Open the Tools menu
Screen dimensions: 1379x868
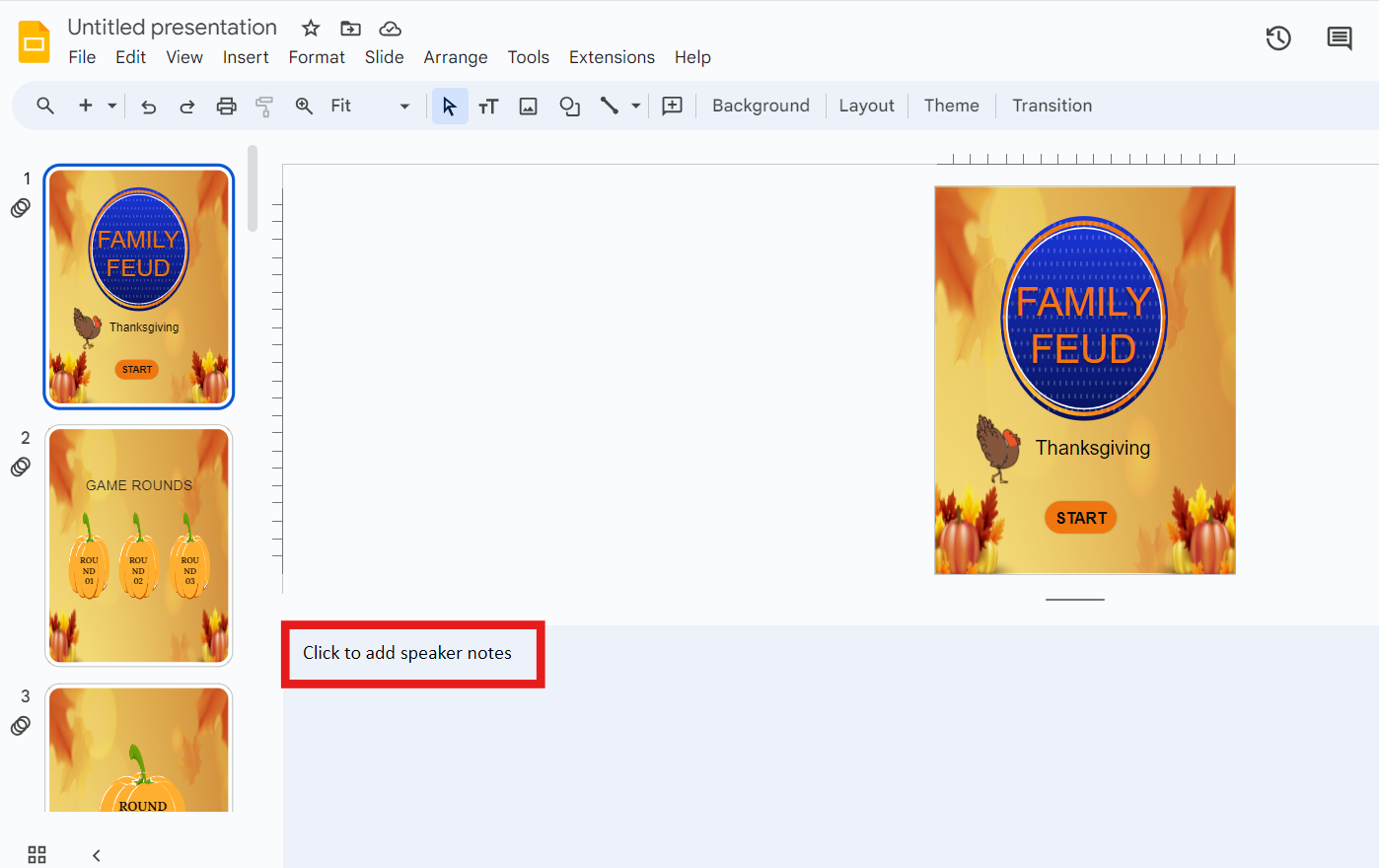click(529, 57)
